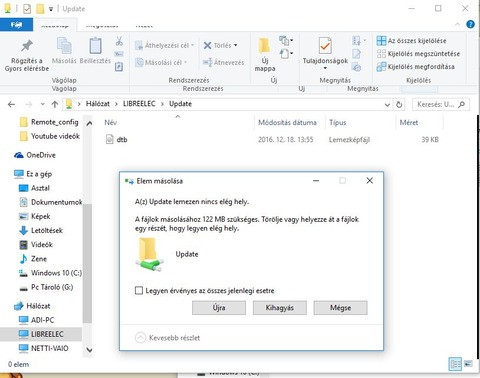
Task: Click the forward navigation arrow
Action: point(29,104)
